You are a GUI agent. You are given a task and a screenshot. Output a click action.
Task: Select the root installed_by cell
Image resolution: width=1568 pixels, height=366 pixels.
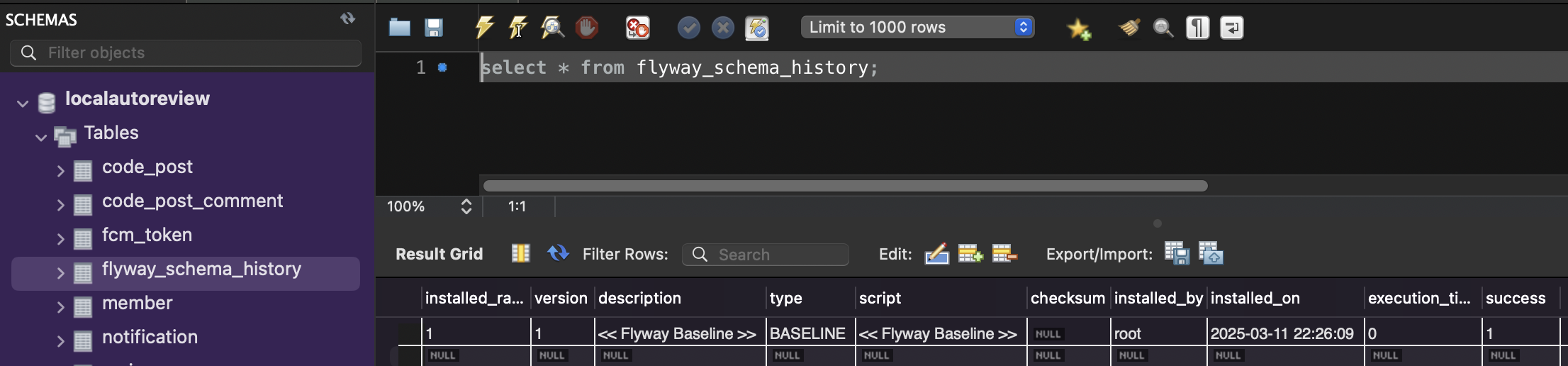tap(1159, 333)
